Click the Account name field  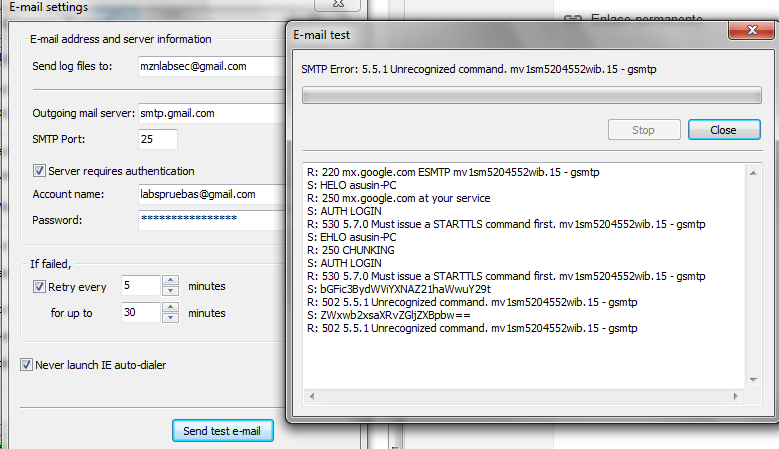pos(213,194)
